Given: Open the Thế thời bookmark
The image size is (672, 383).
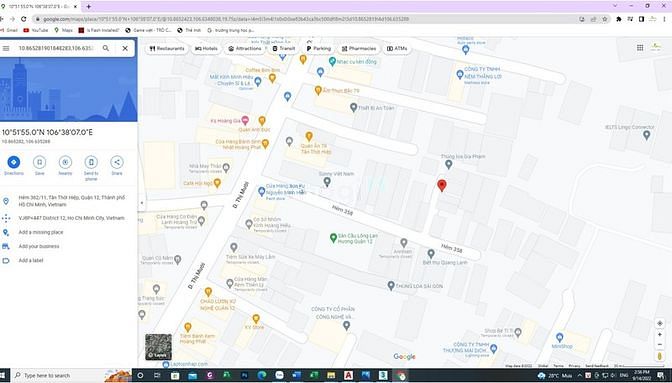Looking at the screenshot, I should point(190,30).
